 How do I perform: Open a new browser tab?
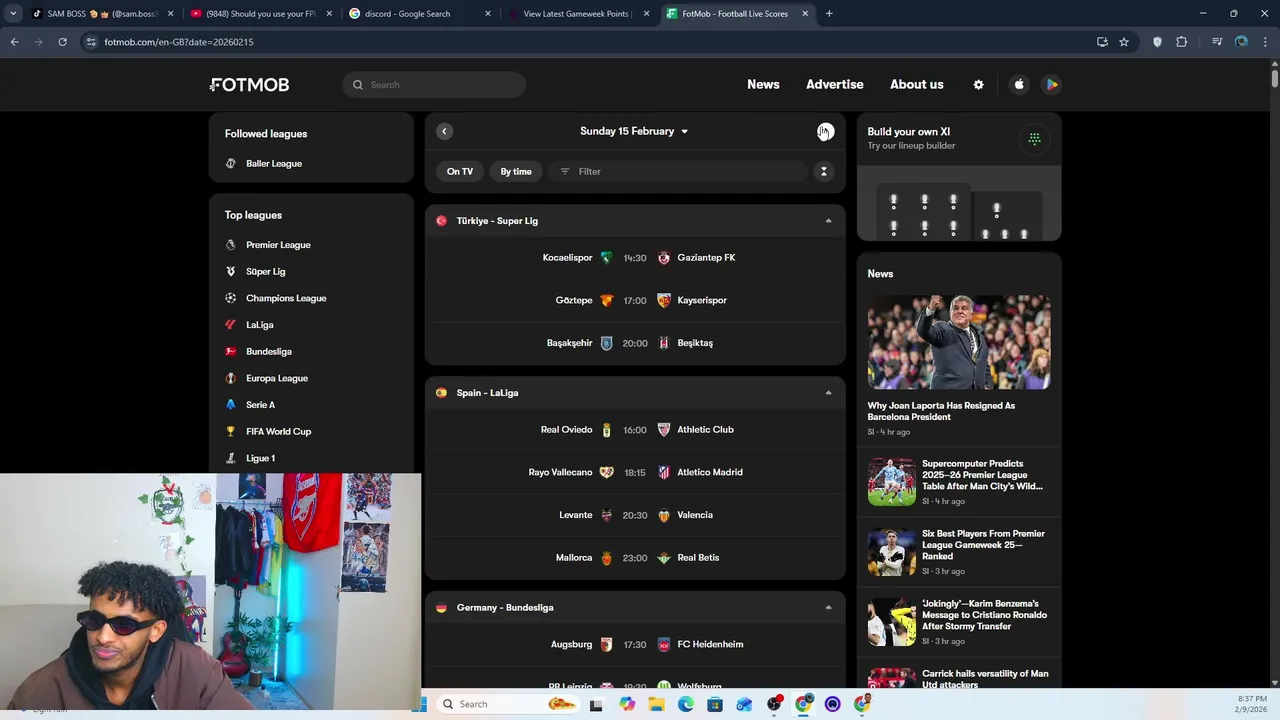tap(829, 14)
